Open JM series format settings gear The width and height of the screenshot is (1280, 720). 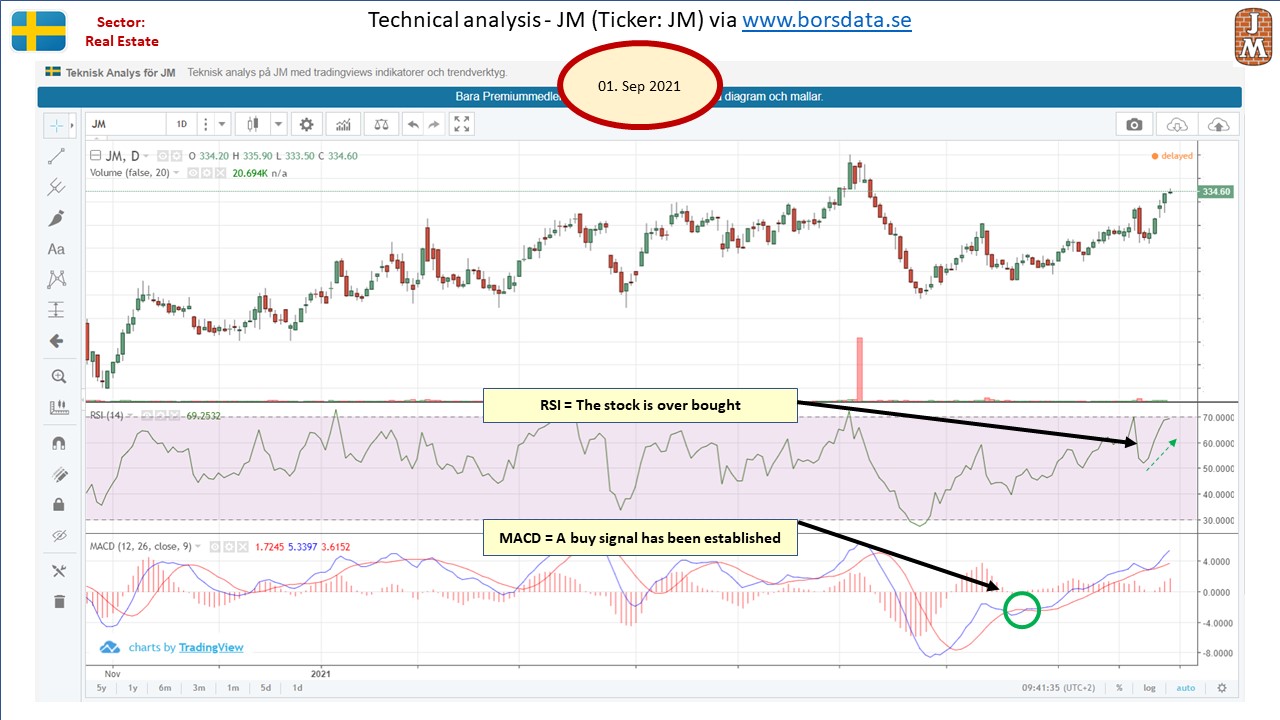coord(177,156)
